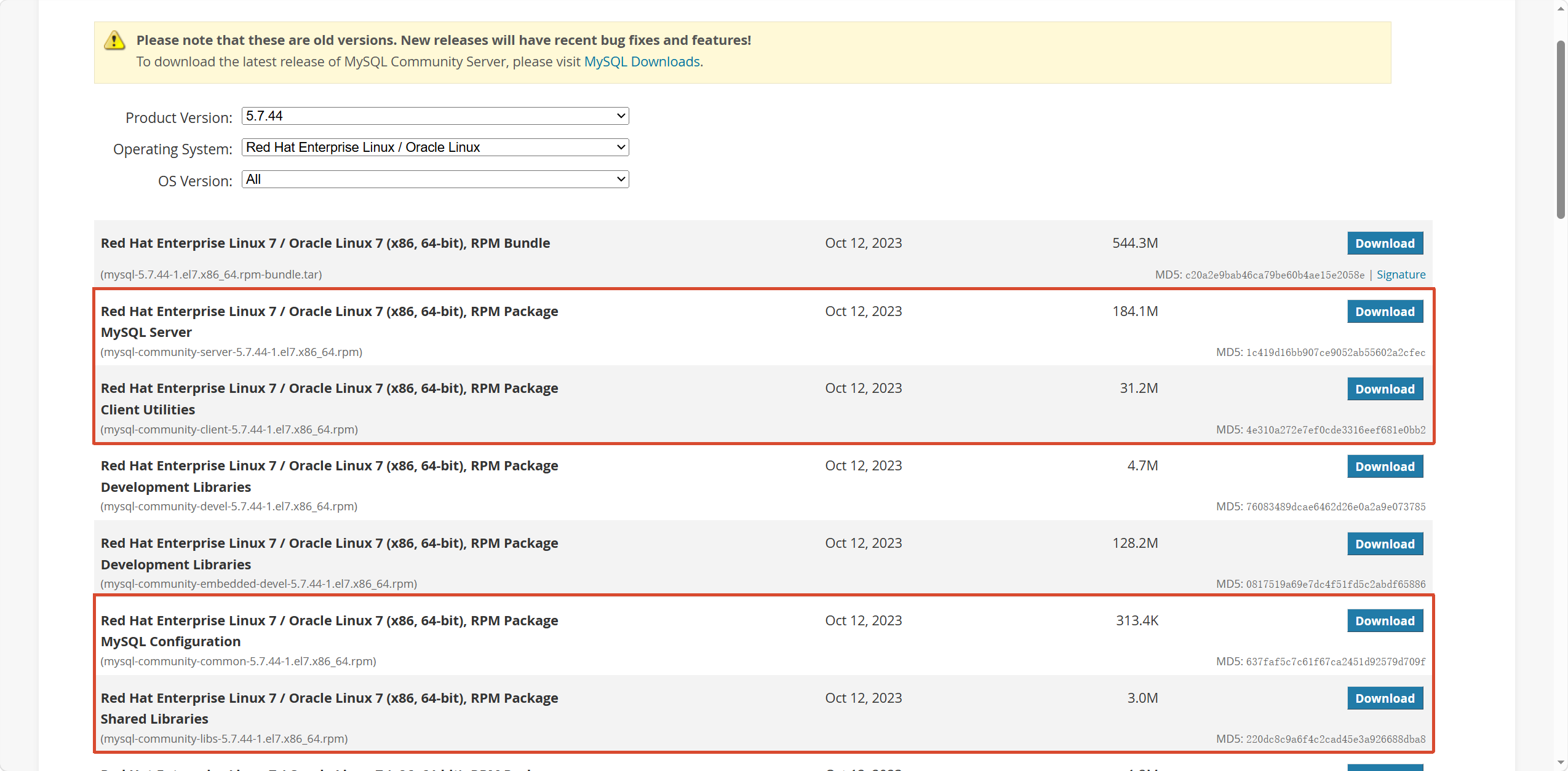
Task: Click the MySQL Server package subtitle
Action: click(146, 333)
